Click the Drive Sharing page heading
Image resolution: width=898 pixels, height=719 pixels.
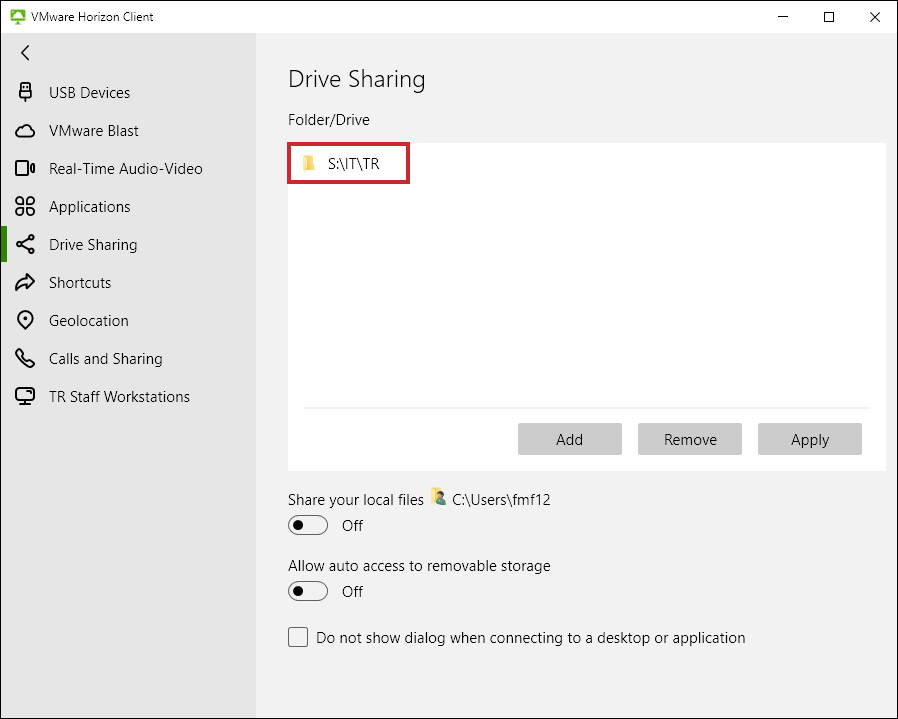coord(357,79)
